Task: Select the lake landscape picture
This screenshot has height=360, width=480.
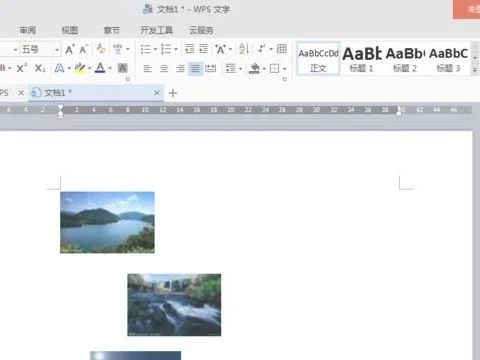Action: 107,222
